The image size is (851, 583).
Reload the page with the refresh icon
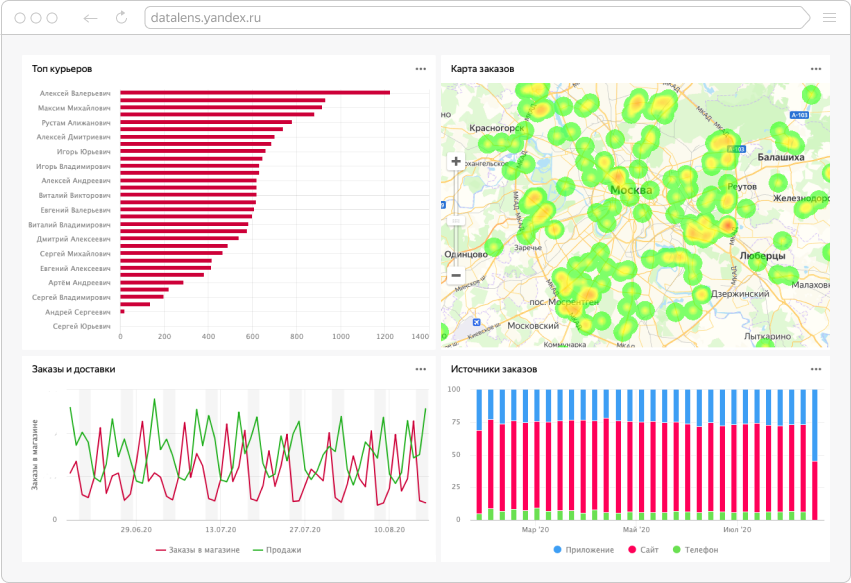tap(122, 18)
